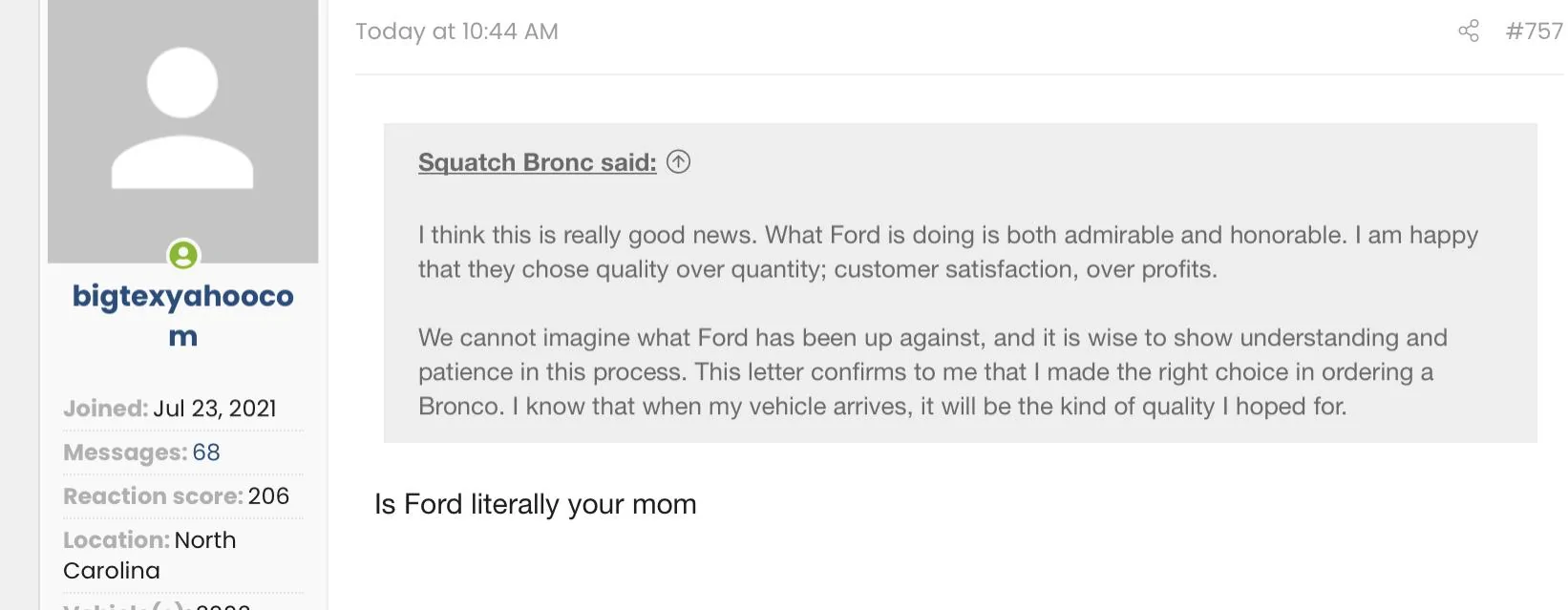Click the reply text 'Is Ford literally your mom'
Image resolution: width=1568 pixels, height=610 pixels.
pos(536,504)
